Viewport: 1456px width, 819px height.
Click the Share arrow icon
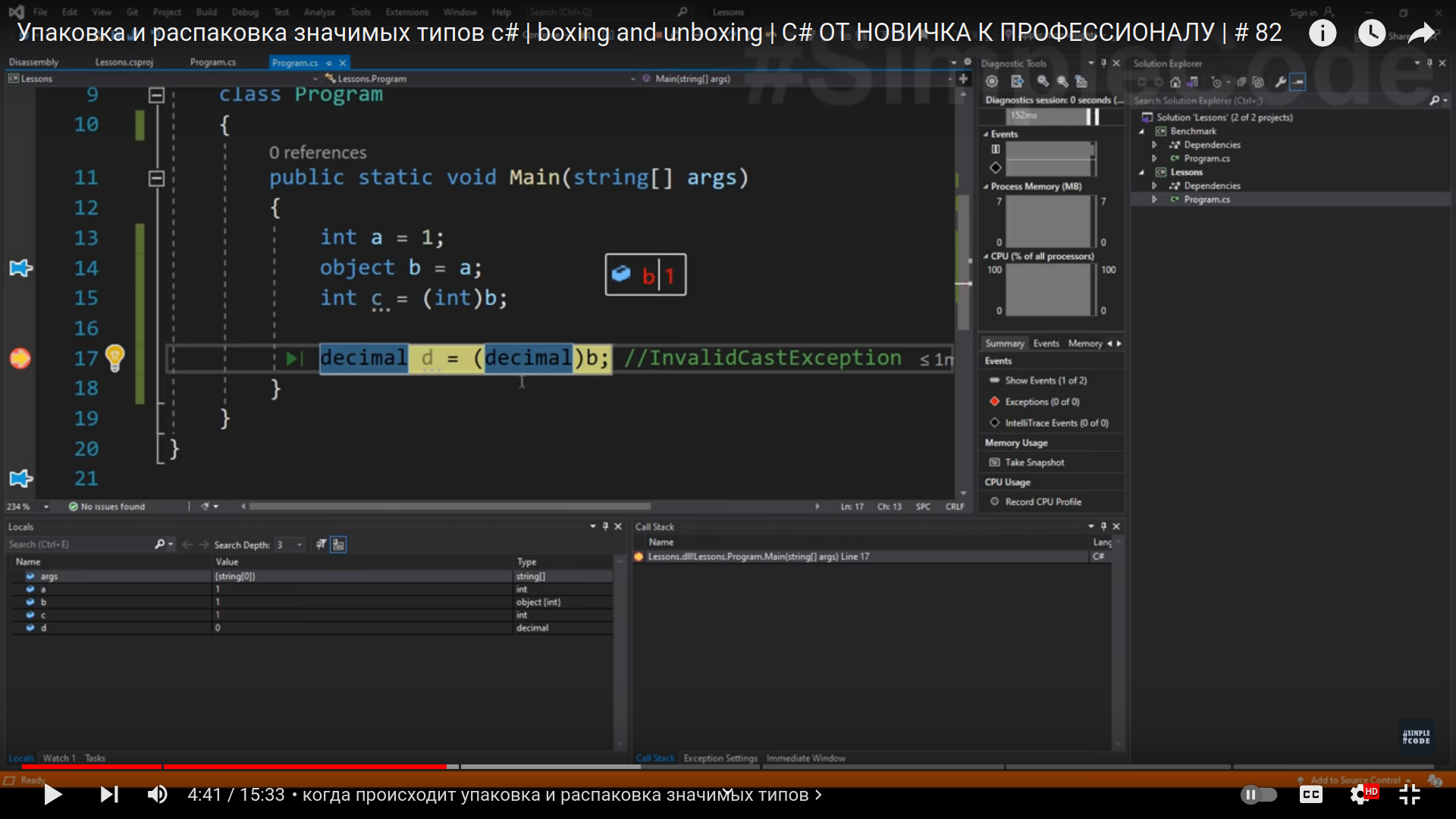pyautogui.click(x=1421, y=33)
